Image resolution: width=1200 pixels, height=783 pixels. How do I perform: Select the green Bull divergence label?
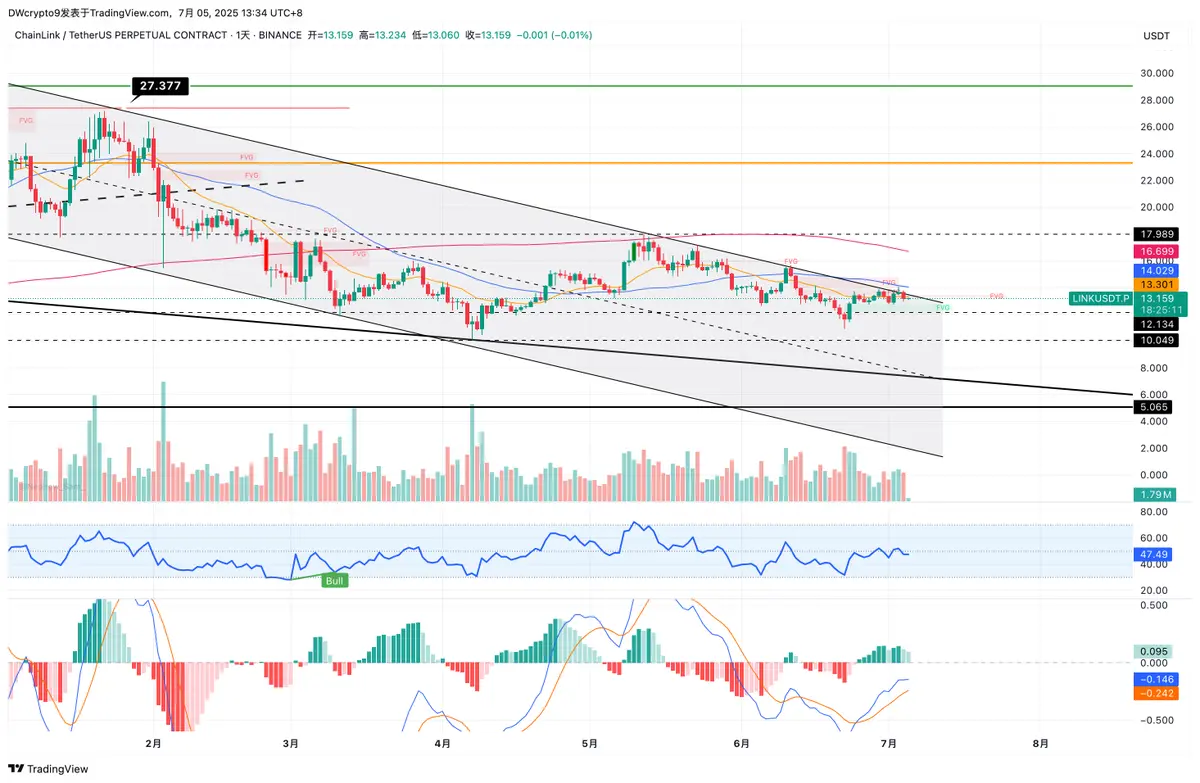[334, 580]
